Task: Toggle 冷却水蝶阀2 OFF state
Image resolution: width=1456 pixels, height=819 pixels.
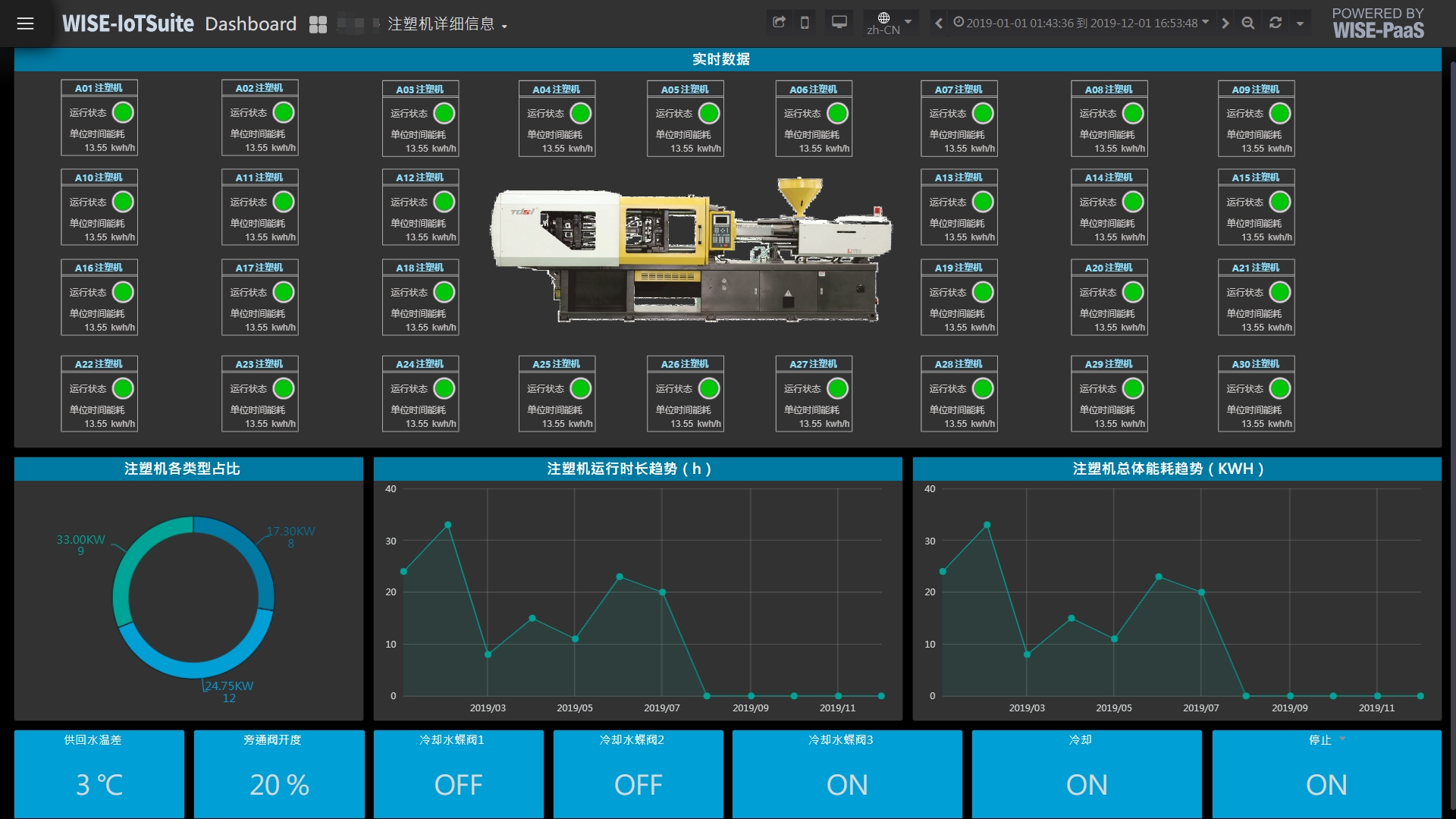Action: [638, 785]
